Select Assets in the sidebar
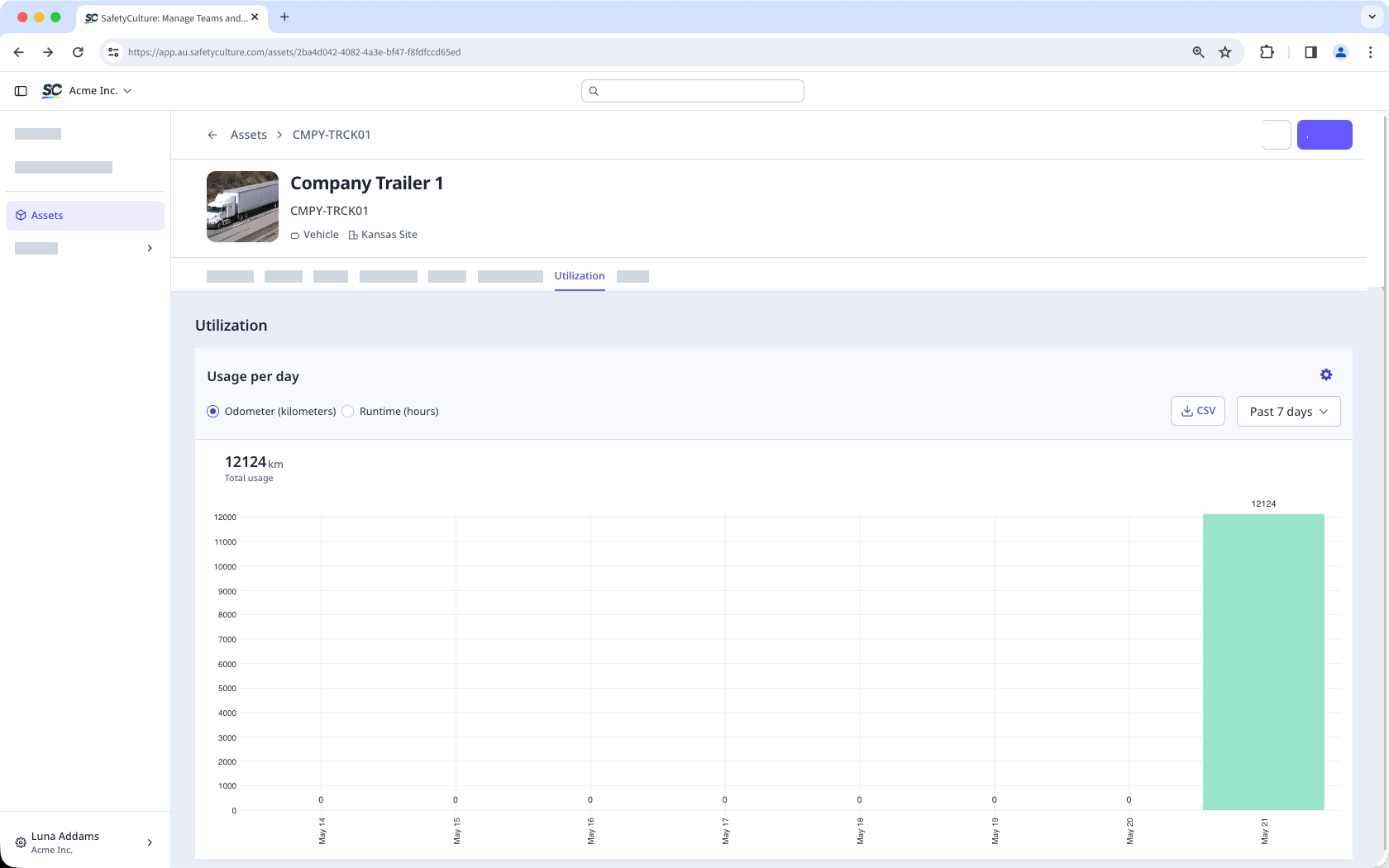 coord(85,216)
